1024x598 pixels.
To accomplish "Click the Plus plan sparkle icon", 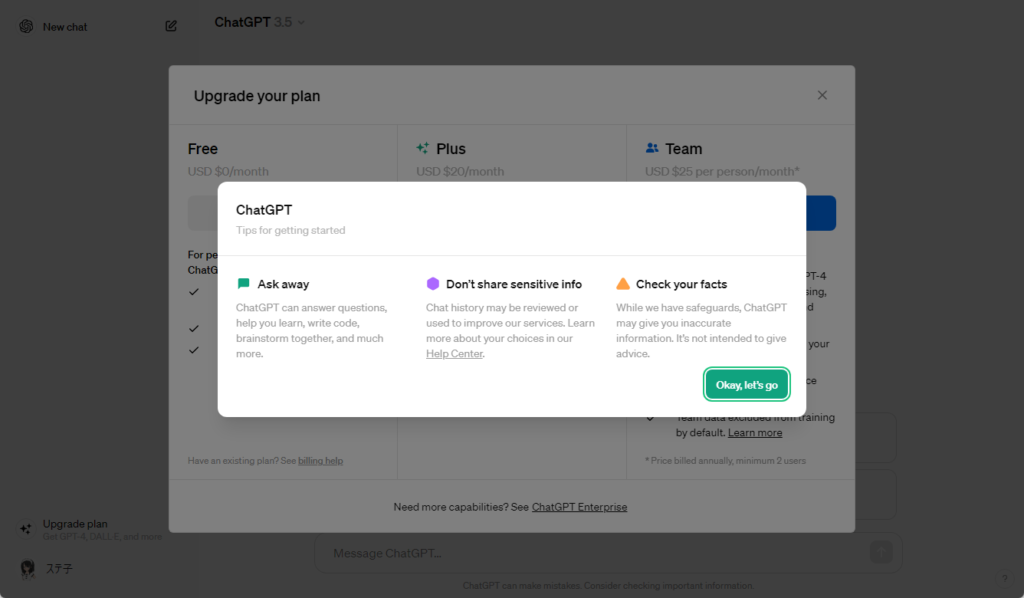I will 423,148.
